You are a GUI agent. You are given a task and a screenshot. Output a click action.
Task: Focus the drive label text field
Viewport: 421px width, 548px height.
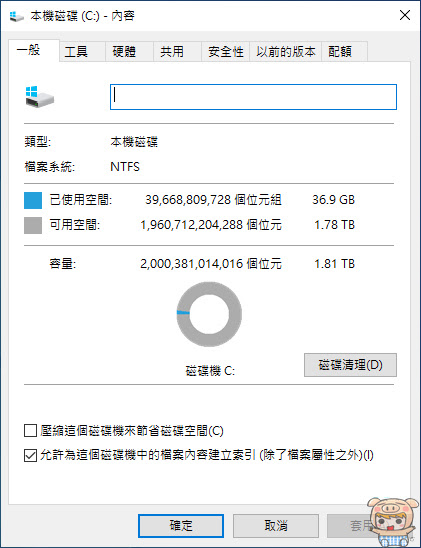[x=253, y=97]
